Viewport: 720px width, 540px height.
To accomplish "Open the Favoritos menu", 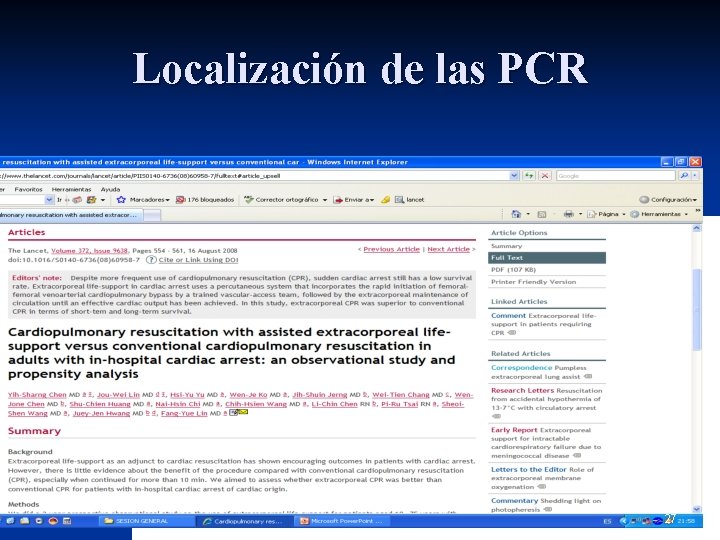I will (28, 189).
